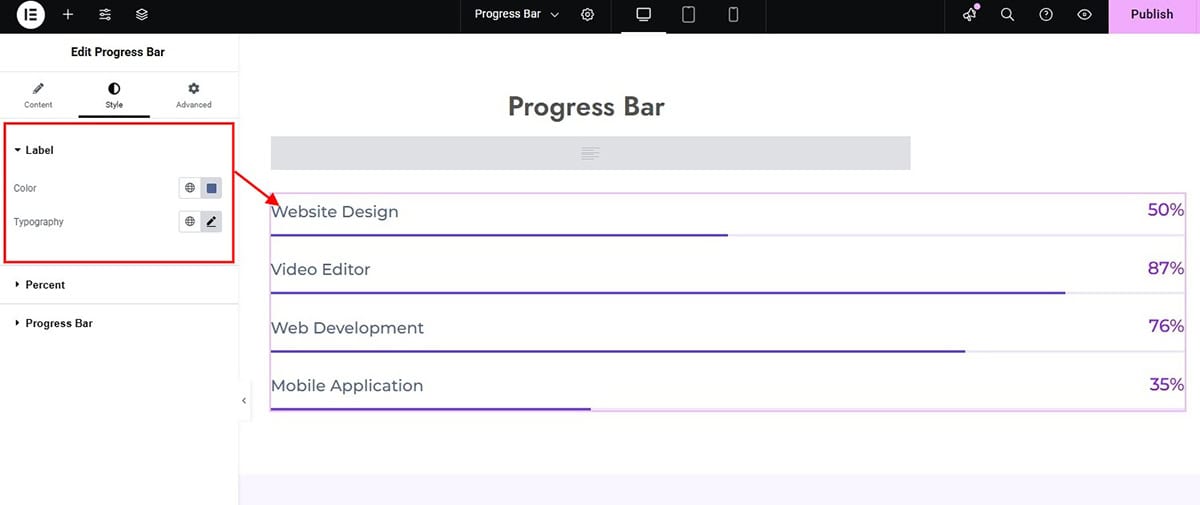Open the Structure layers icon
Screen dimensions: 1200x505
(x=142, y=15)
